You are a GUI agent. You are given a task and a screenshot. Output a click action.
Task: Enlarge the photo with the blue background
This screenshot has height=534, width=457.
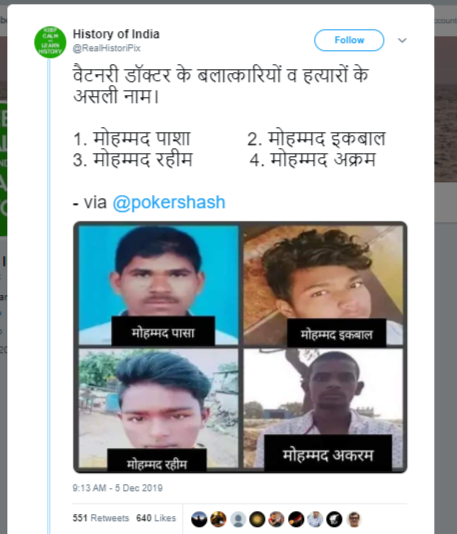pos(158,285)
